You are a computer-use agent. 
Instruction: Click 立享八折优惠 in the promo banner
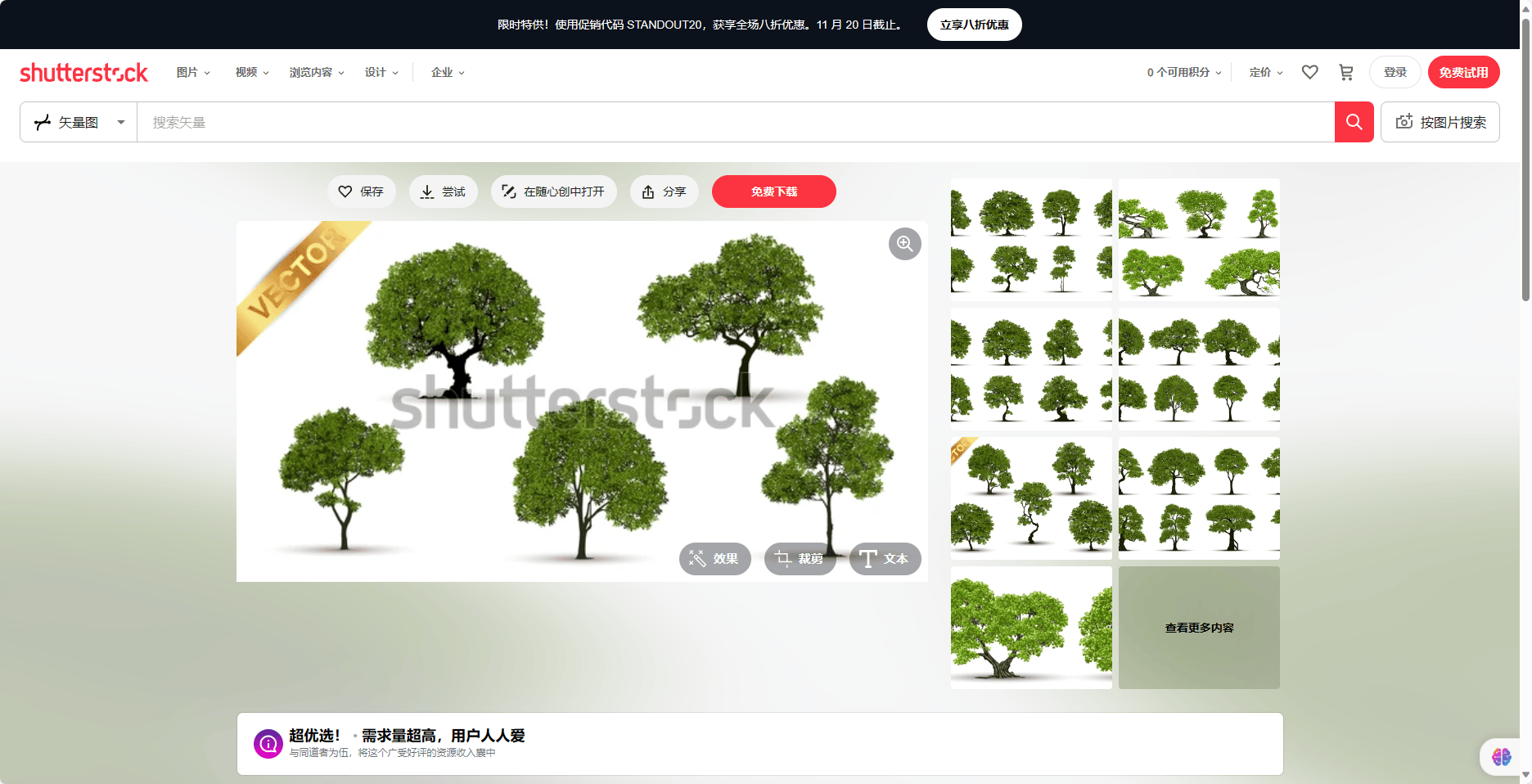click(x=974, y=25)
